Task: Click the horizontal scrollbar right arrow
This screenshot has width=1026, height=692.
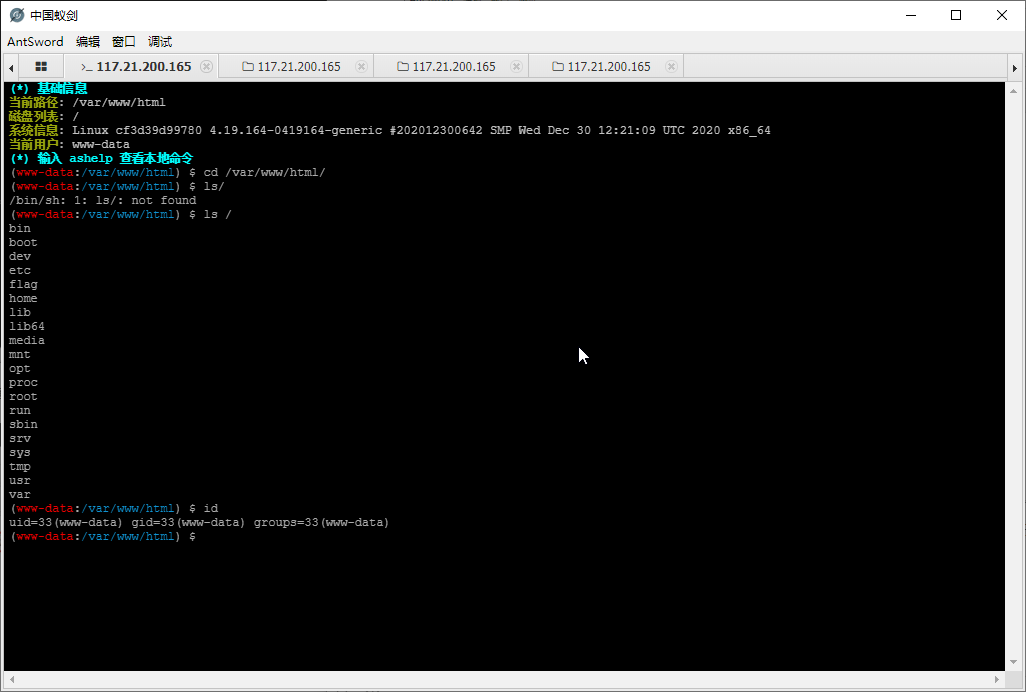Action: (997, 680)
